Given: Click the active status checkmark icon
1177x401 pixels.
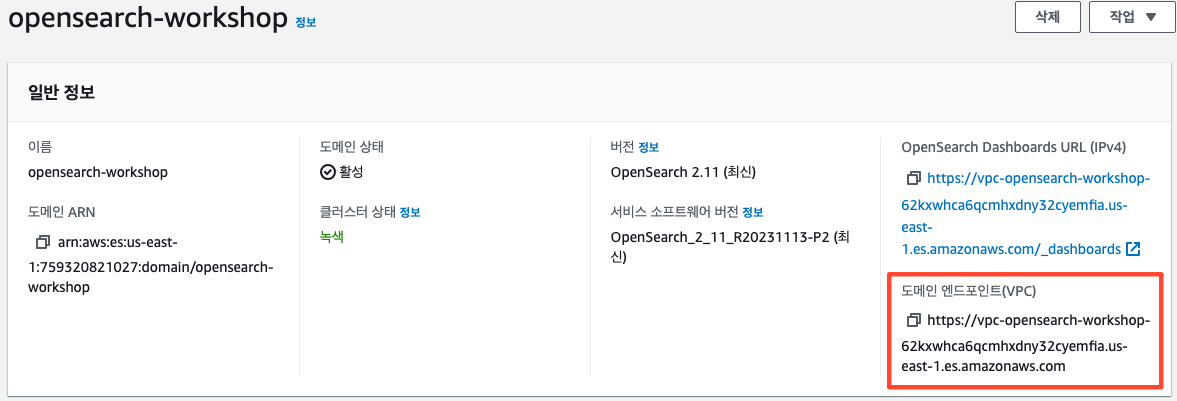Looking at the screenshot, I should click(327, 172).
